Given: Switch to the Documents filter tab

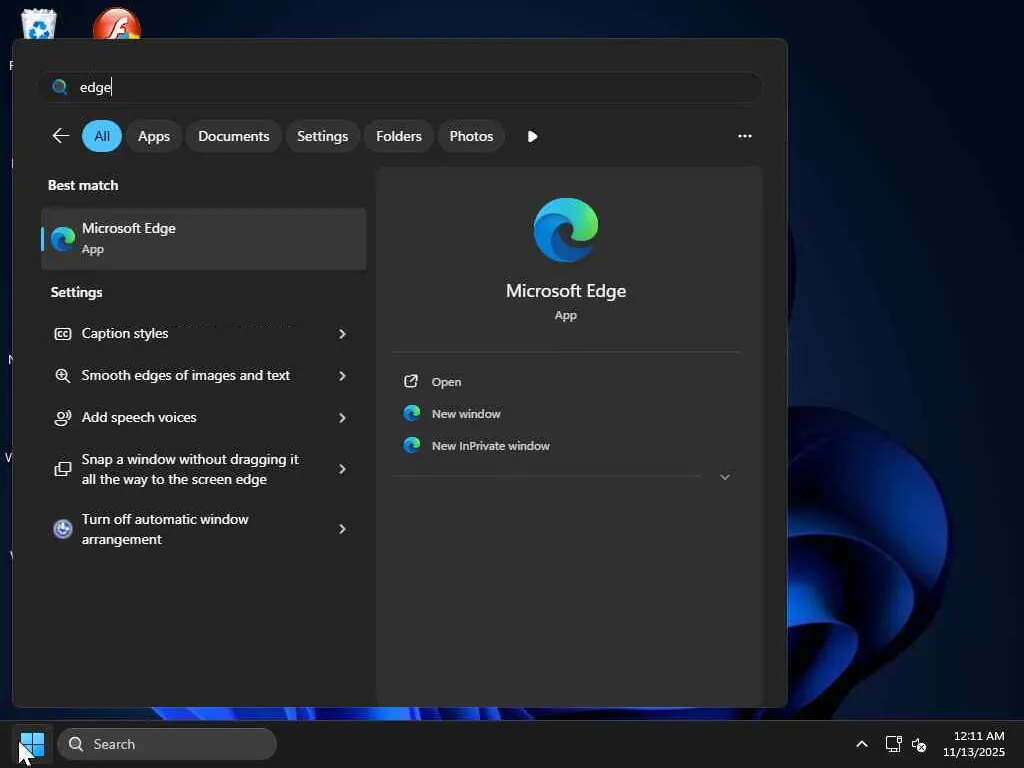Looking at the screenshot, I should click(x=234, y=136).
